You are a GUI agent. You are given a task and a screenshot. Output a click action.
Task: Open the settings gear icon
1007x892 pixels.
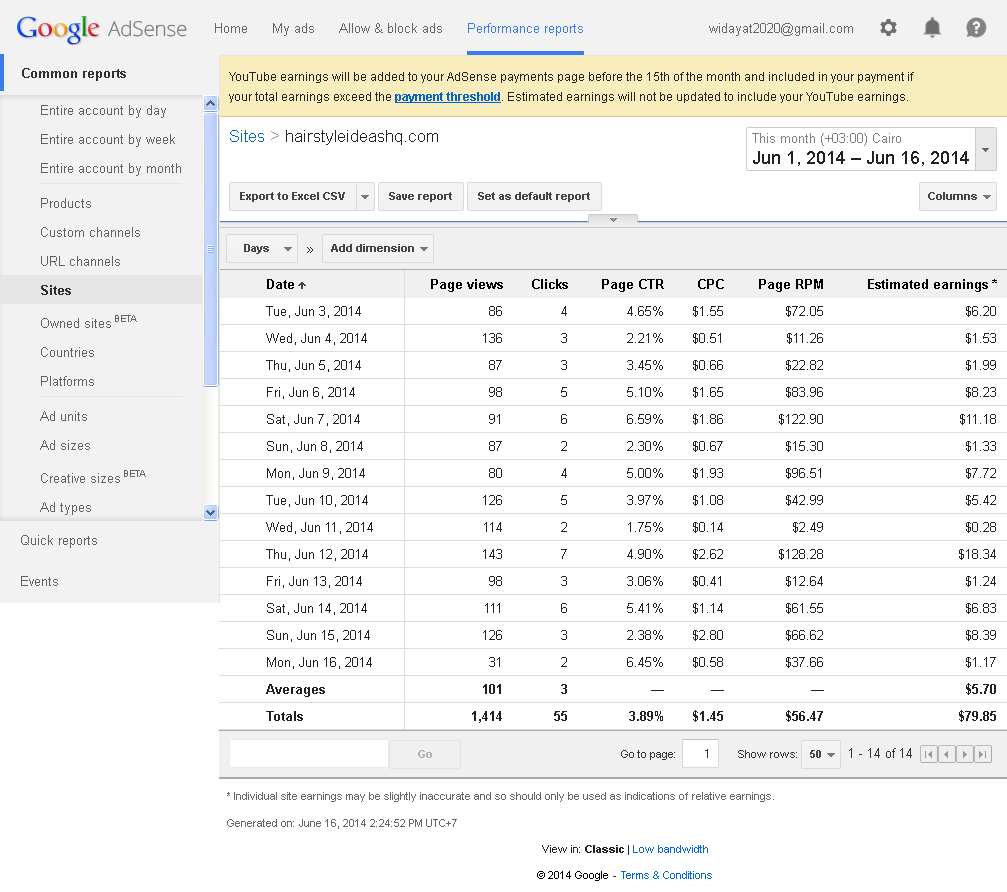(888, 28)
